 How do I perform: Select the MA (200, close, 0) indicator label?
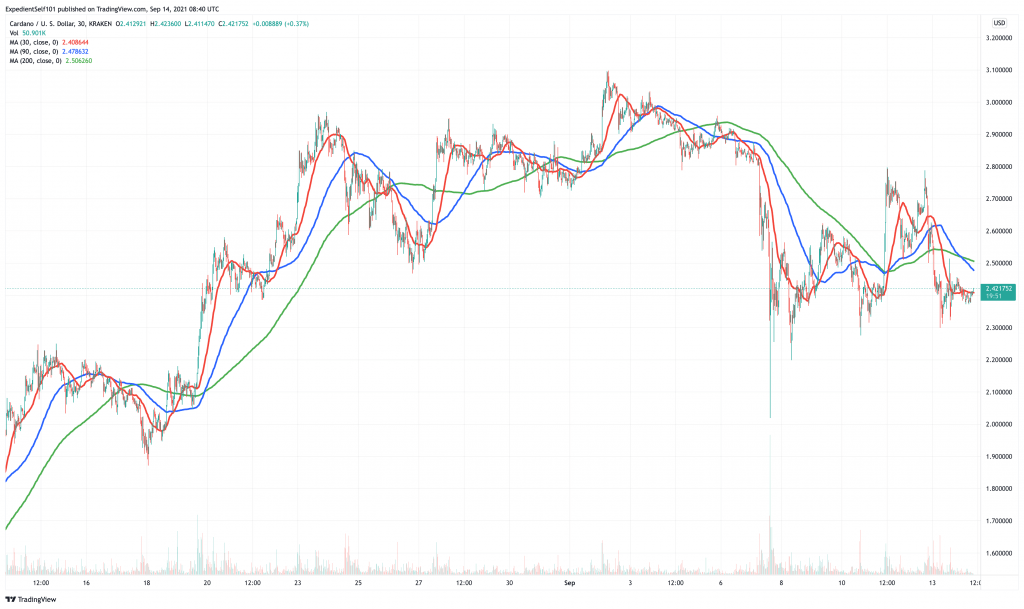click(x=35, y=61)
